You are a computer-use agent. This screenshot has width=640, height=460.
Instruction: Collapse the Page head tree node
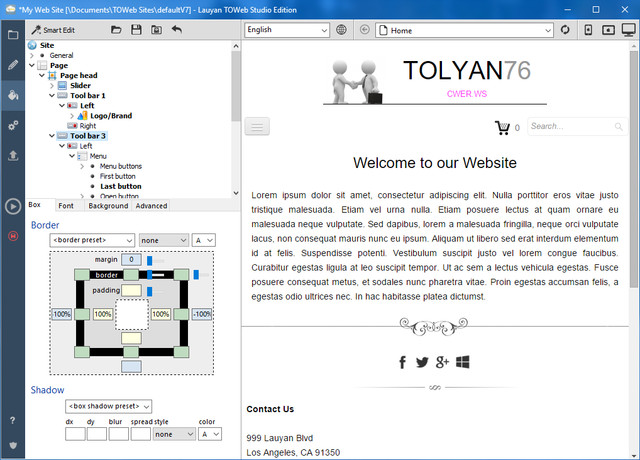42,76
